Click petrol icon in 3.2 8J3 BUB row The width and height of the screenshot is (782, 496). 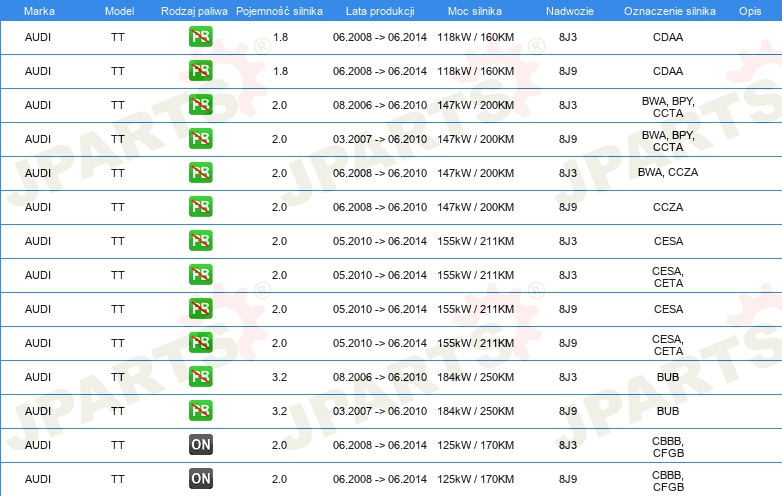coord(200,377)
